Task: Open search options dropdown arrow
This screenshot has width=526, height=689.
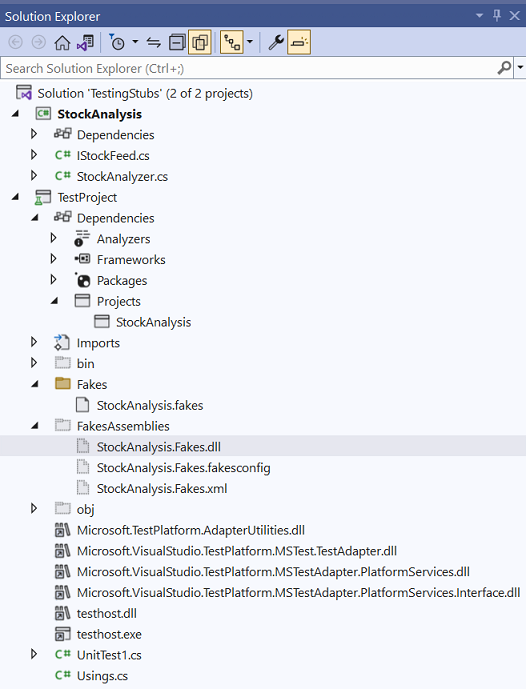Action: [520, 68]
